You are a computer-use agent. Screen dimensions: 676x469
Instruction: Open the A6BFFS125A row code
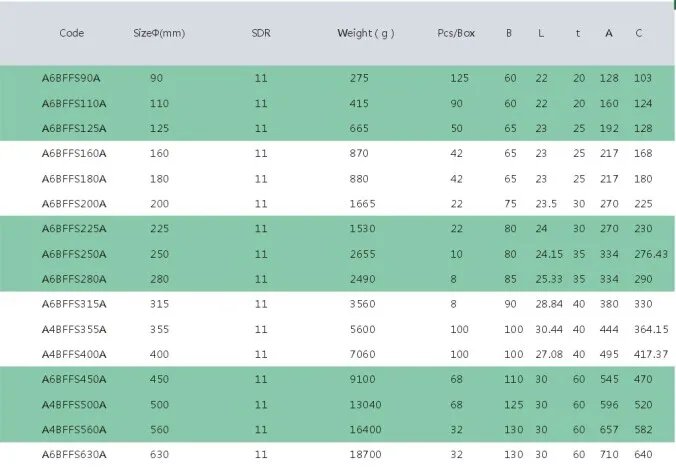point(74,128)
